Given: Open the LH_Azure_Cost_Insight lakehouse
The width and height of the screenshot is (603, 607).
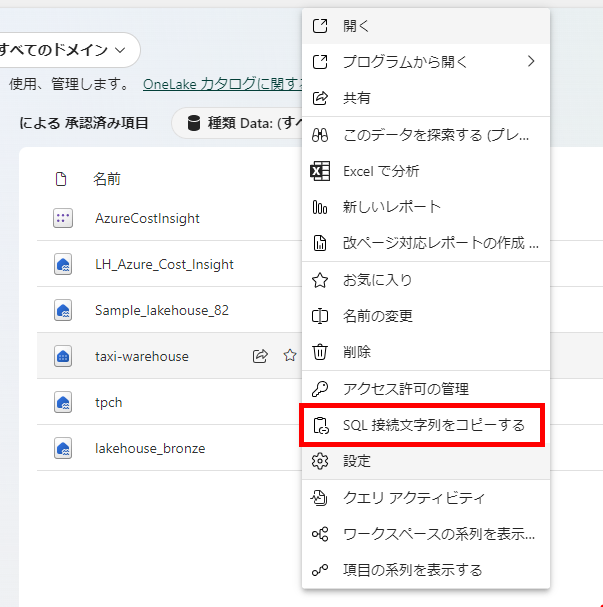Looking at the screenshot, I should pyautogui.click(x=164, y=264).
